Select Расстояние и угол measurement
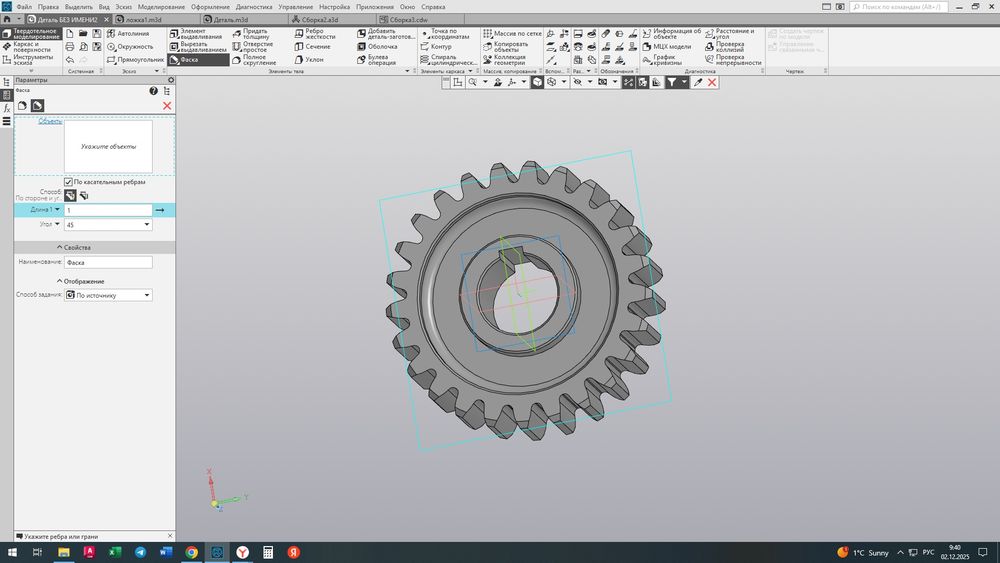 coord(729,33)
